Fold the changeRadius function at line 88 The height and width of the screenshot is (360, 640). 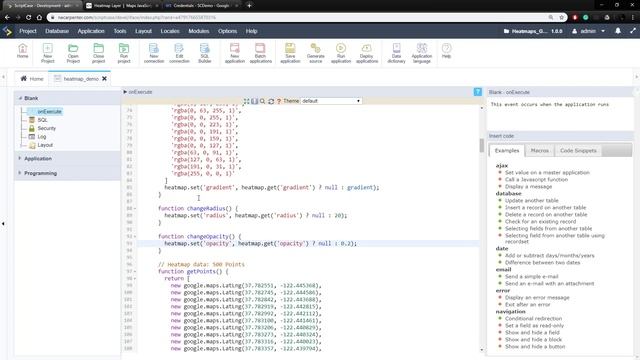pos(135,209)
